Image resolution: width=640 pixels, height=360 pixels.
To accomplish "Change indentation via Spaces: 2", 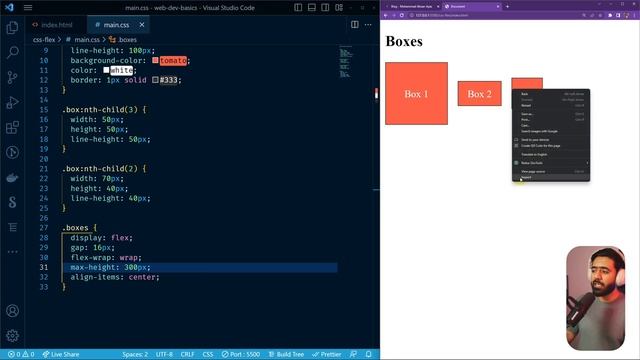I will click(x=135, y=354).
